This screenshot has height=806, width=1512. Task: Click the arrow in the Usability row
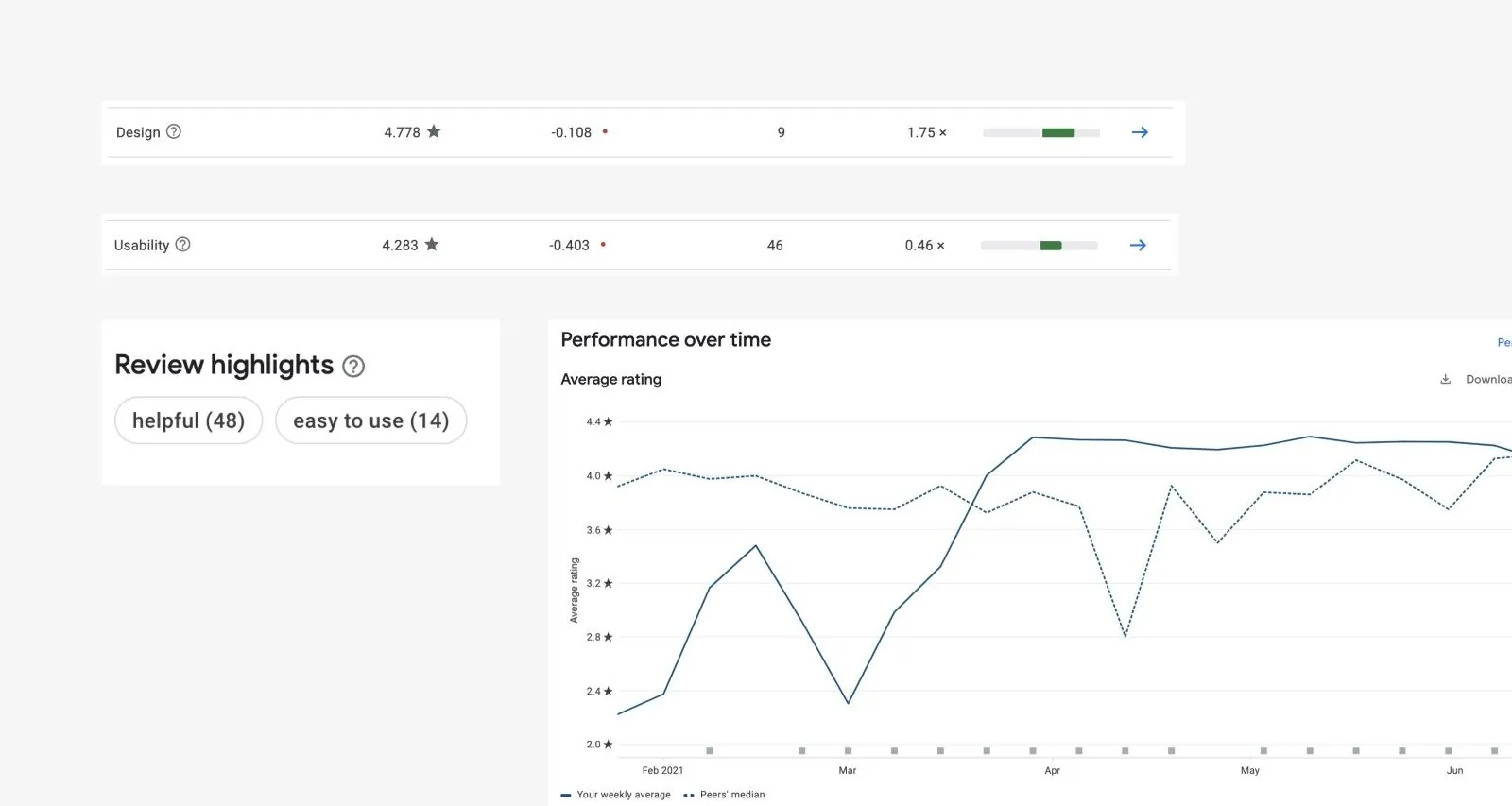pos(1138,245)
